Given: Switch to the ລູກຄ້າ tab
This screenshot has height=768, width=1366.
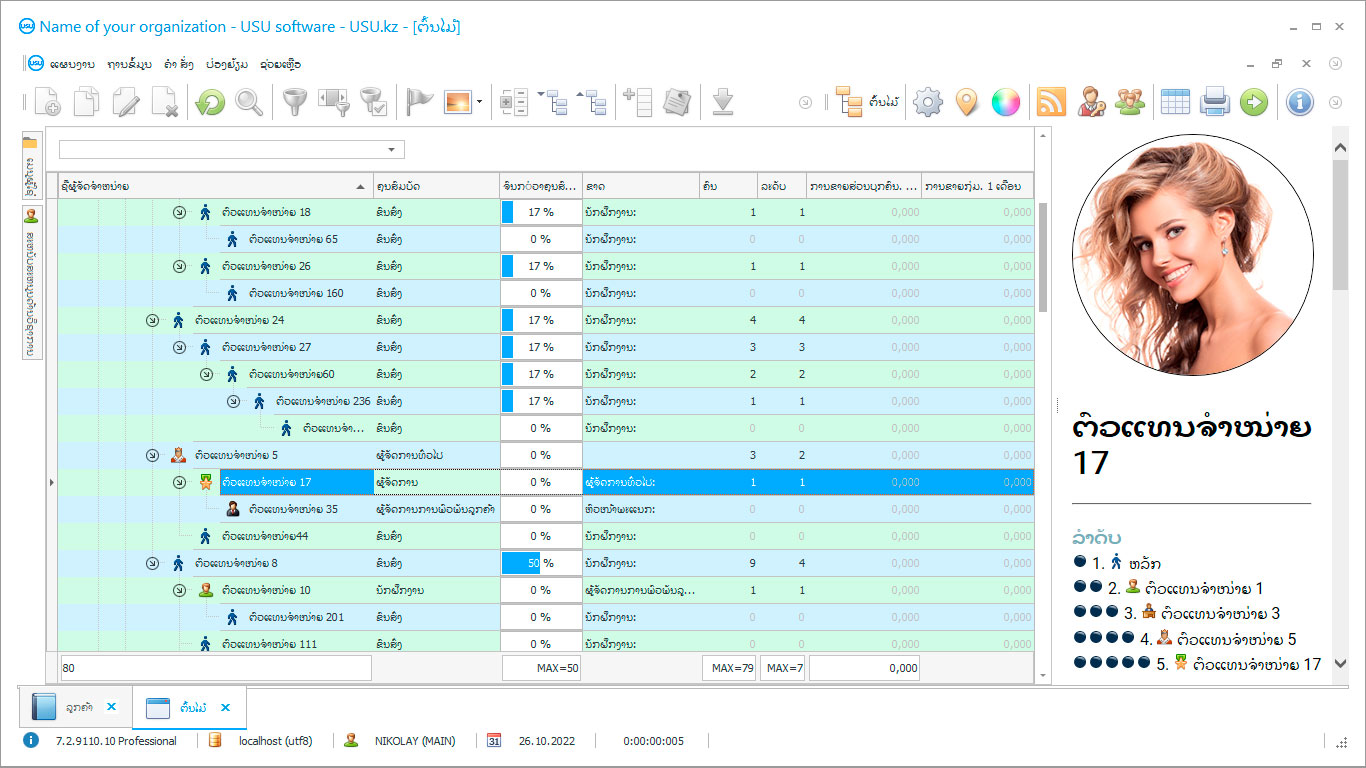Looking at the screenshot, I should tap(80, 707).
